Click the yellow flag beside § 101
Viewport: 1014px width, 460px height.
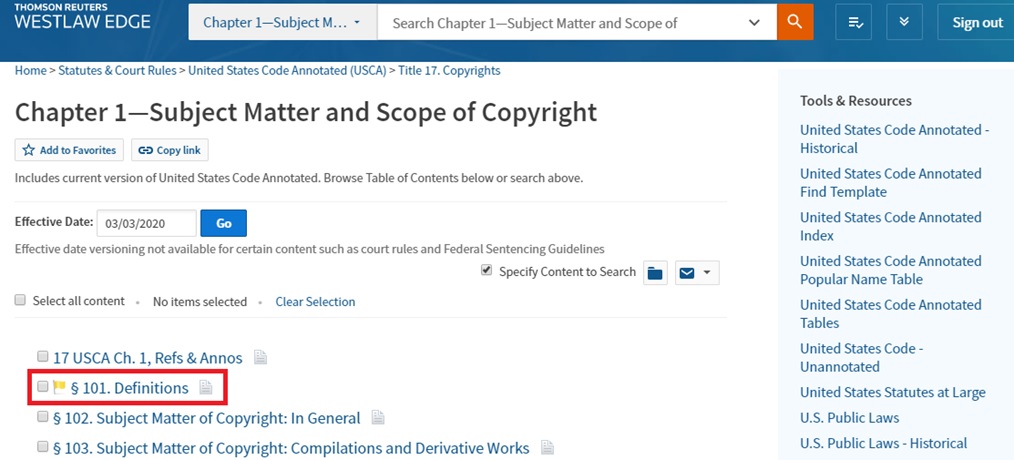coord(59,387)
